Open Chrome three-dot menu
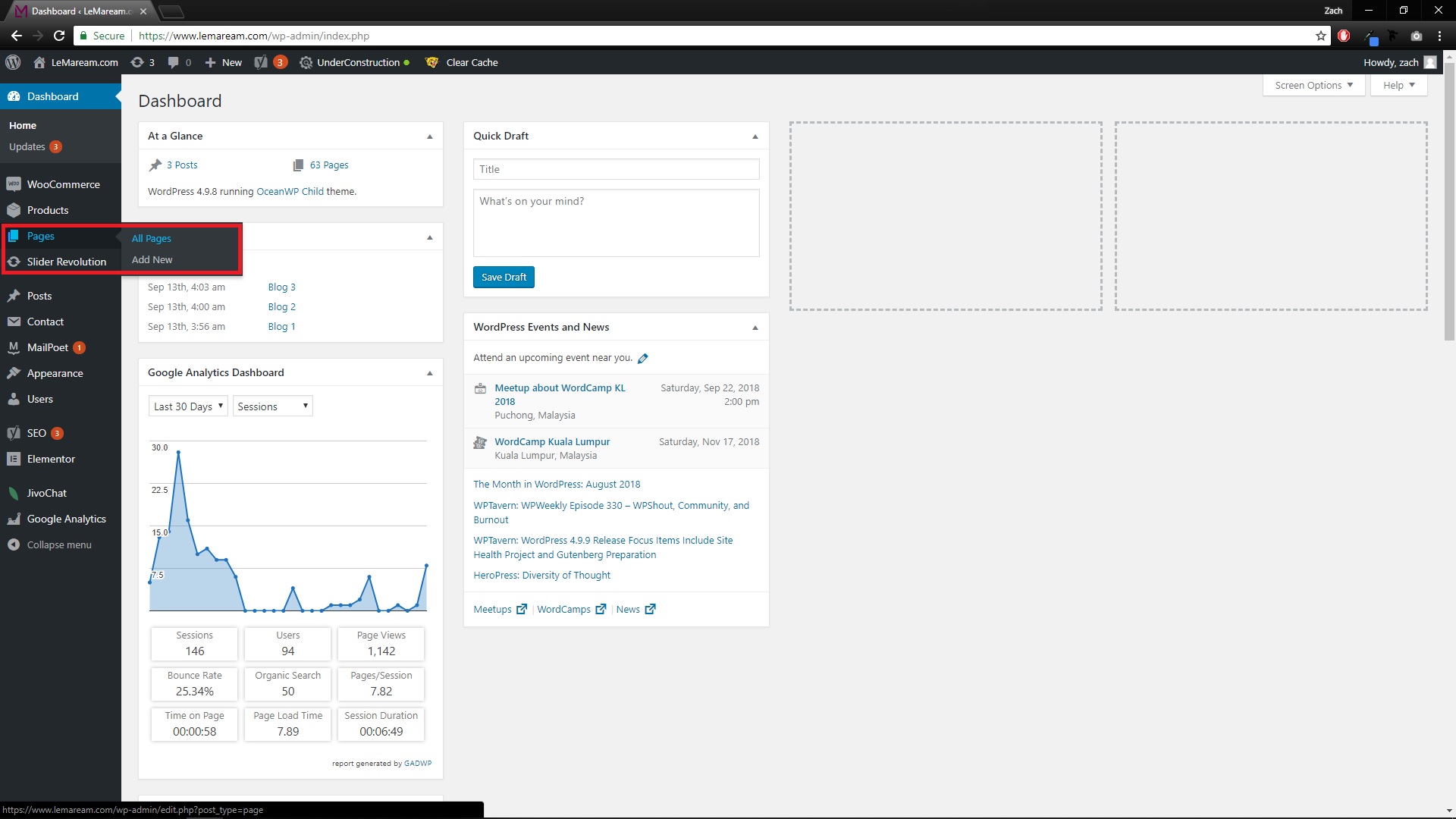Viewport: 1456px width, 819px height. 1439,36
